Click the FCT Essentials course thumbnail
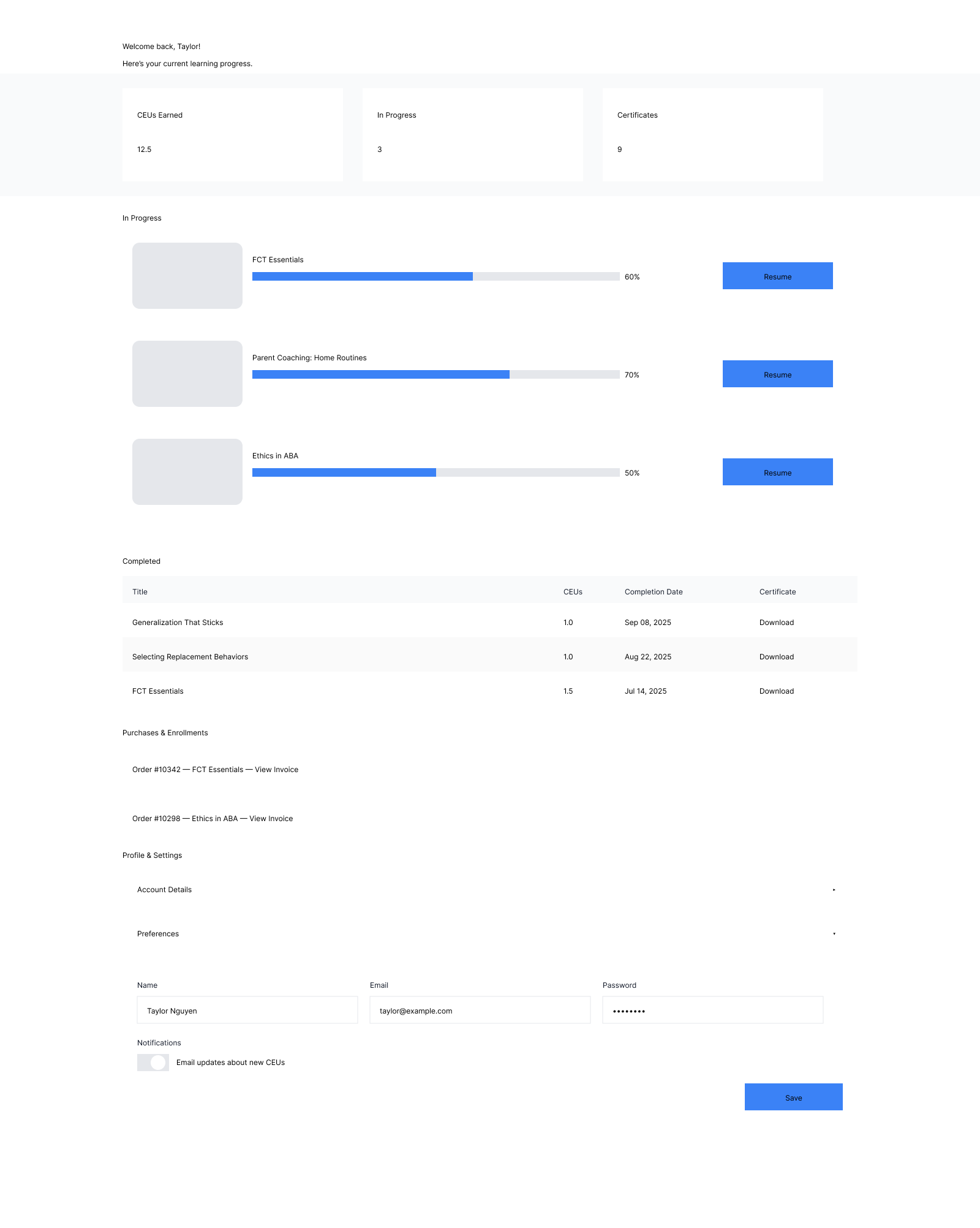 coord(187,276)
